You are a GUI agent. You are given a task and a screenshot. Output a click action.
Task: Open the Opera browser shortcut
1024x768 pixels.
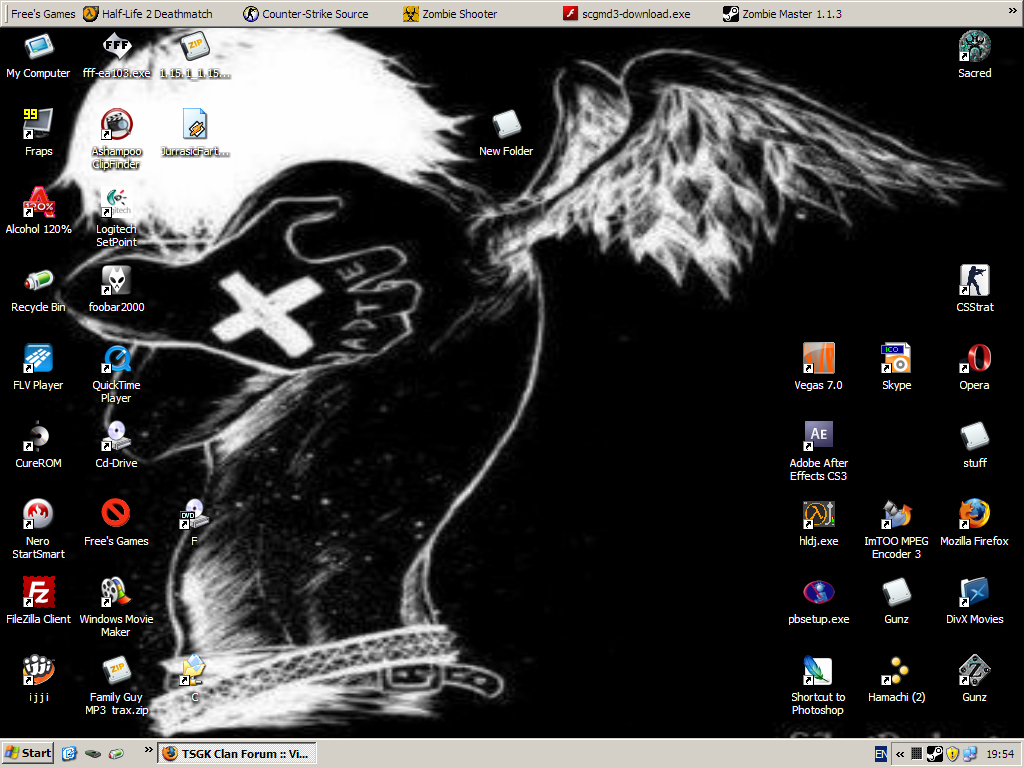point(974,359)
